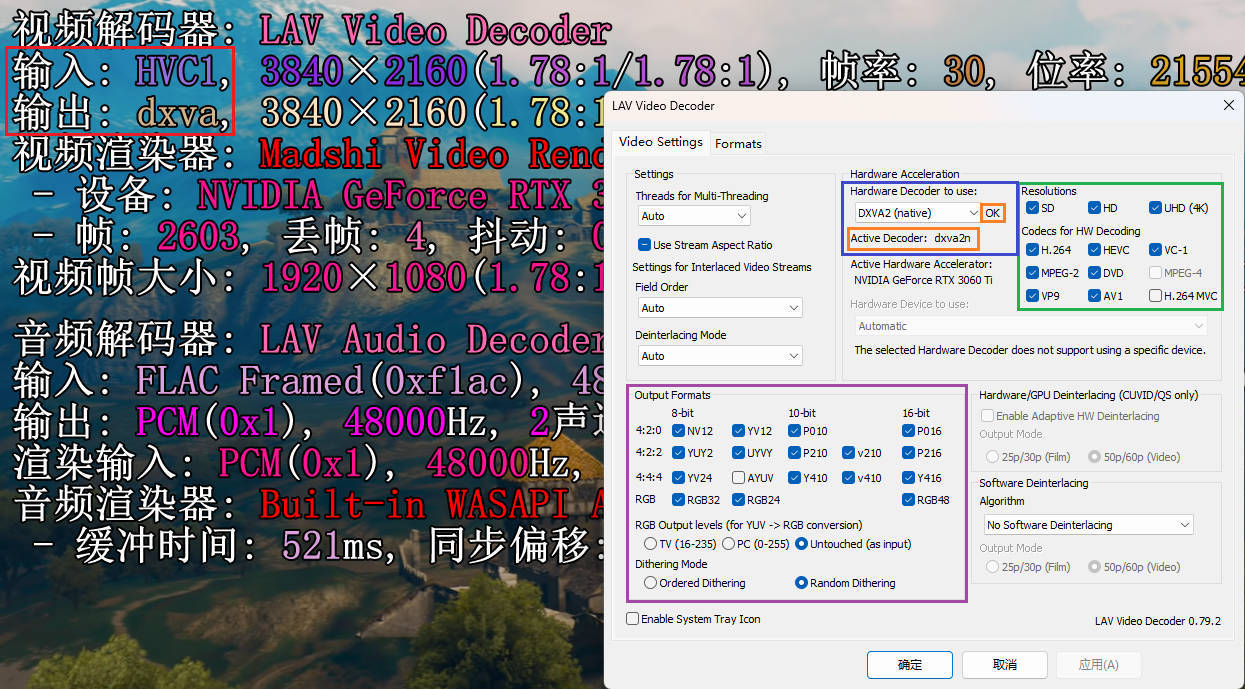Switch to the Formats tab
This screenshot has width=1245, height=689.
point(738,144)
